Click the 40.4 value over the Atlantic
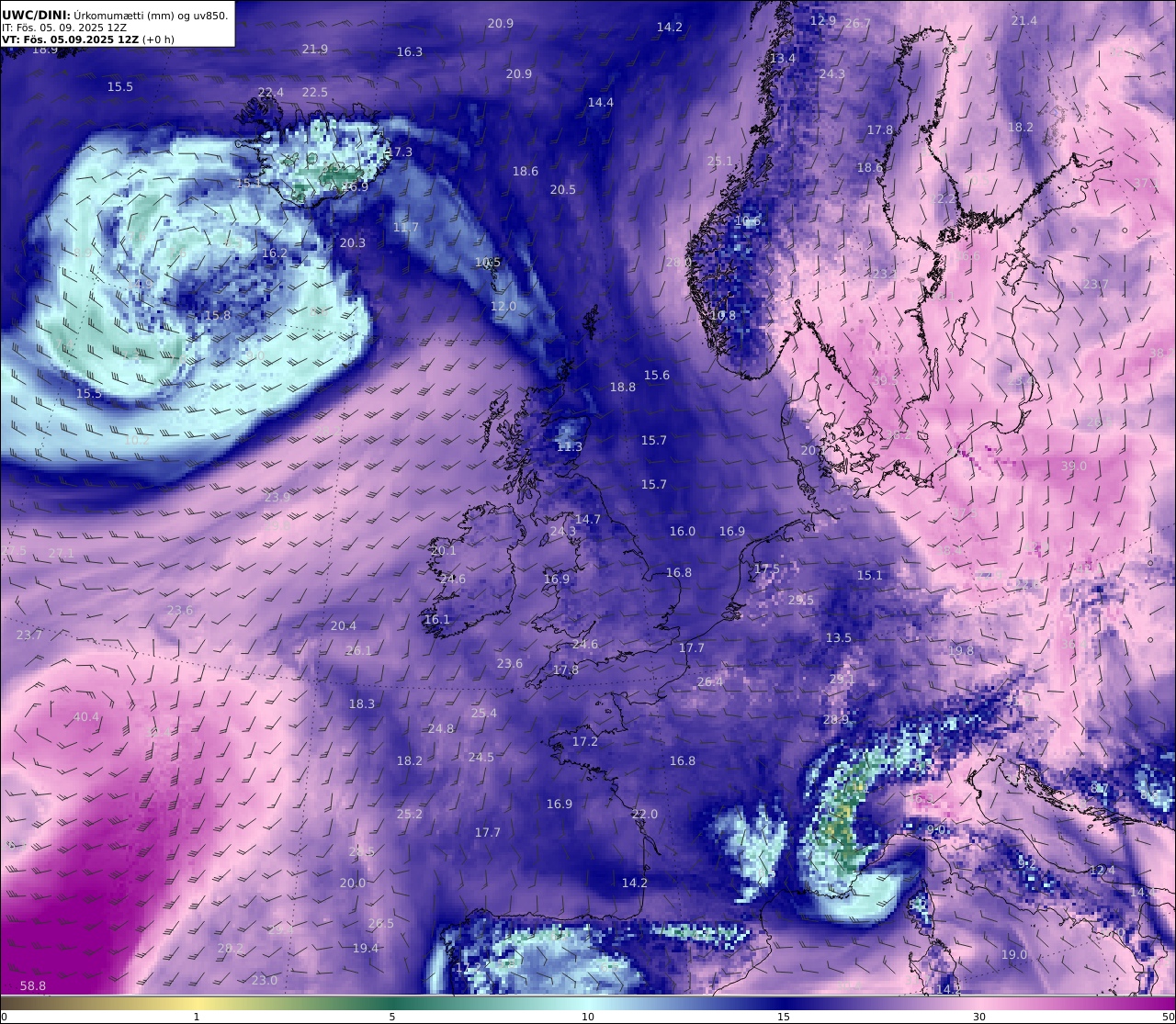1176x1024 pixels. click(x=86, y=716)
